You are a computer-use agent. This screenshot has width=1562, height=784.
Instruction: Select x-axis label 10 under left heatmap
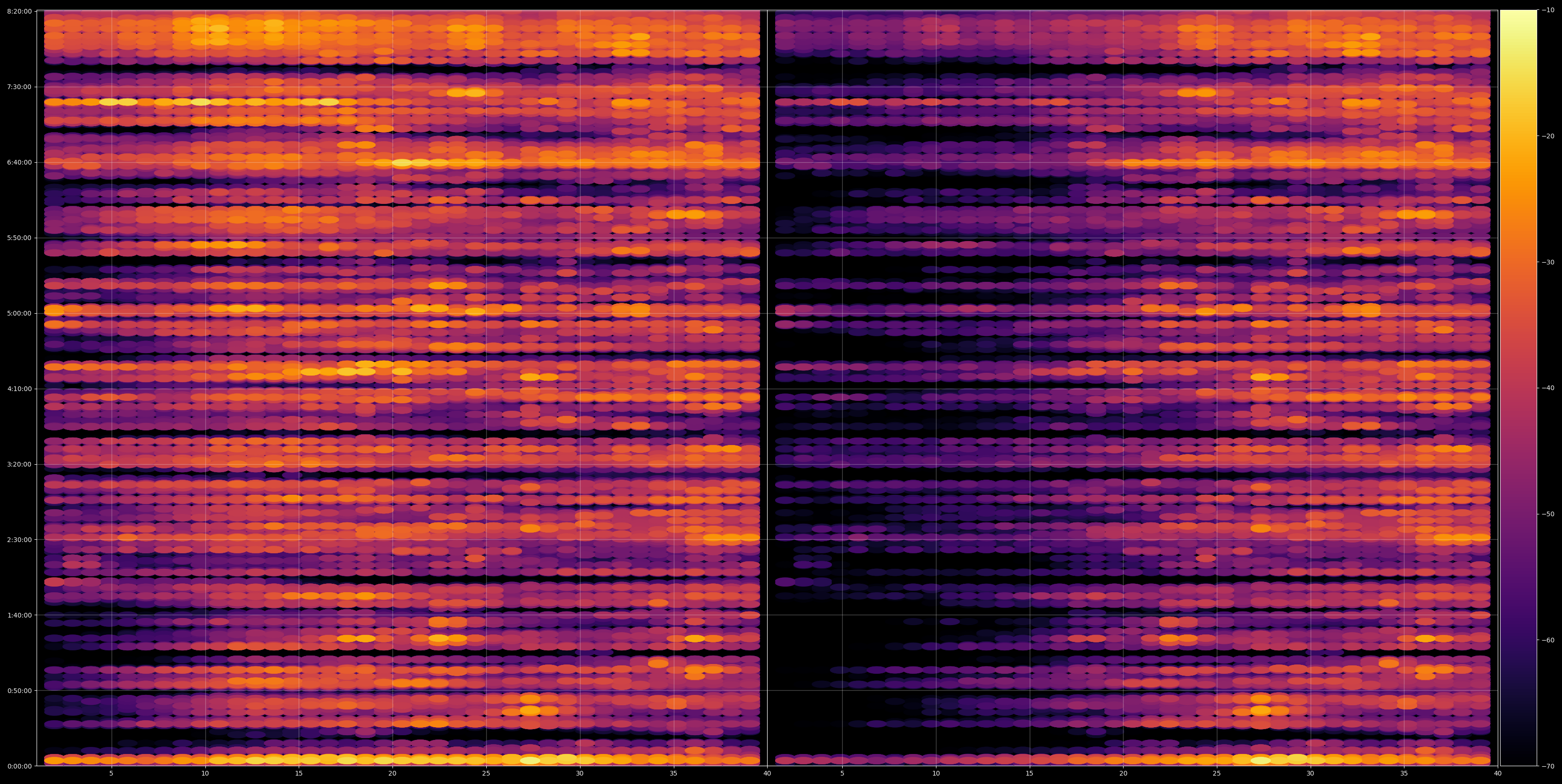(205, 774)
